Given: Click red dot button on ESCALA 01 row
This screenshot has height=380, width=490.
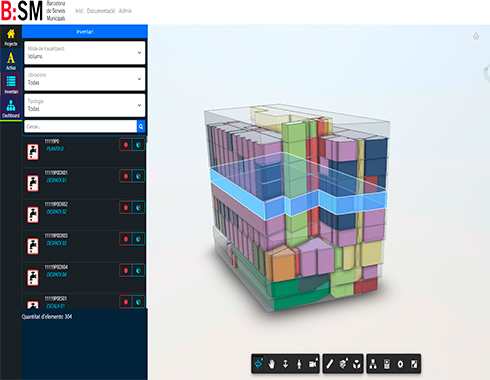Looking at the screenshot, I should (x=126, y=302).
